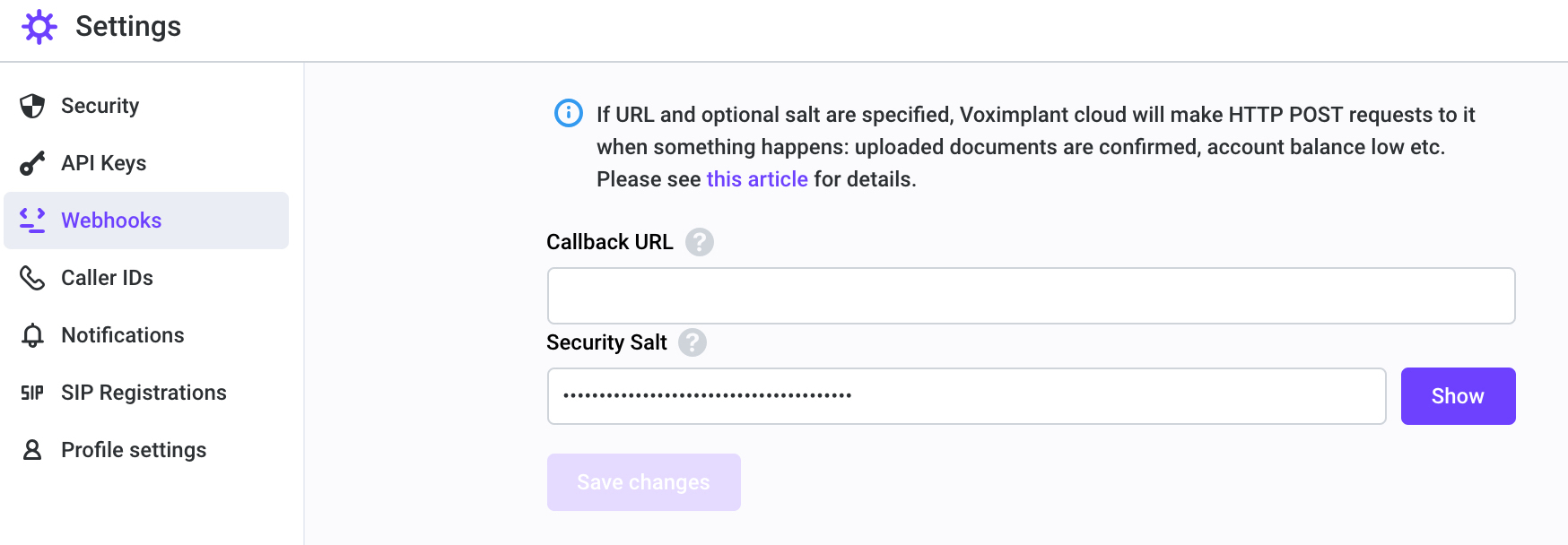Image resolution: width=1568 pixels, height=545 pixels.
Task: Show the hidden security salt
Action: click(x=1459, y=396)
